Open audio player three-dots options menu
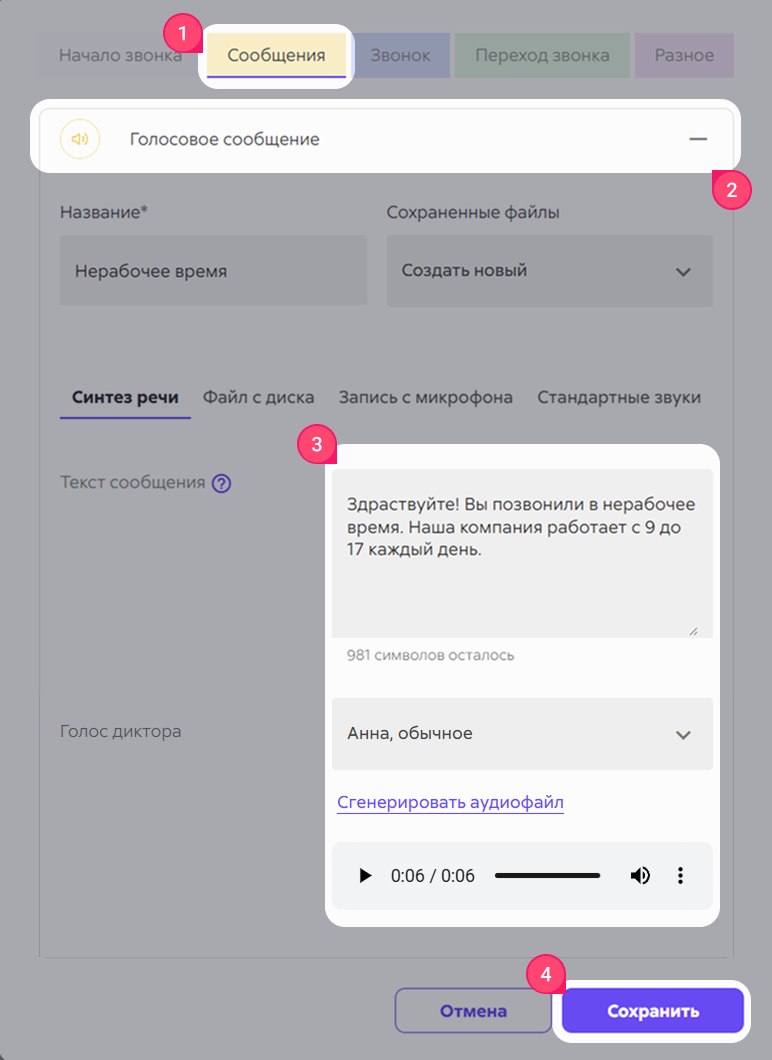 coord(680,875)
